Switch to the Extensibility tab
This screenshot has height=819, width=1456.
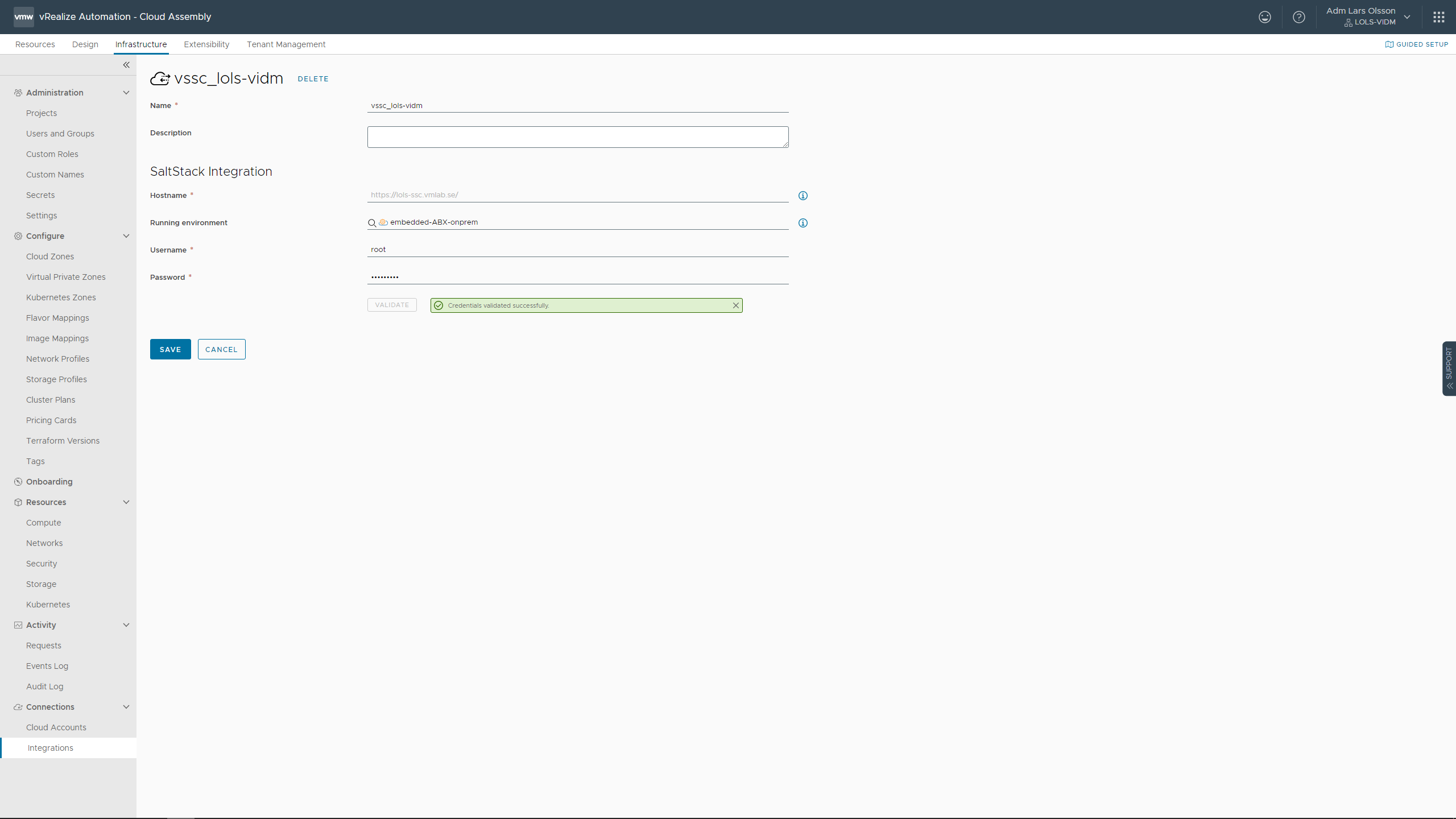tap(206, 44)
